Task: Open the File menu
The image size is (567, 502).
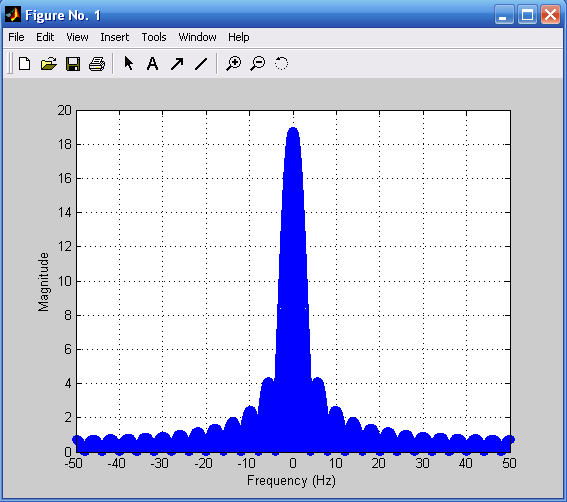Action: (x=16, y=37)
